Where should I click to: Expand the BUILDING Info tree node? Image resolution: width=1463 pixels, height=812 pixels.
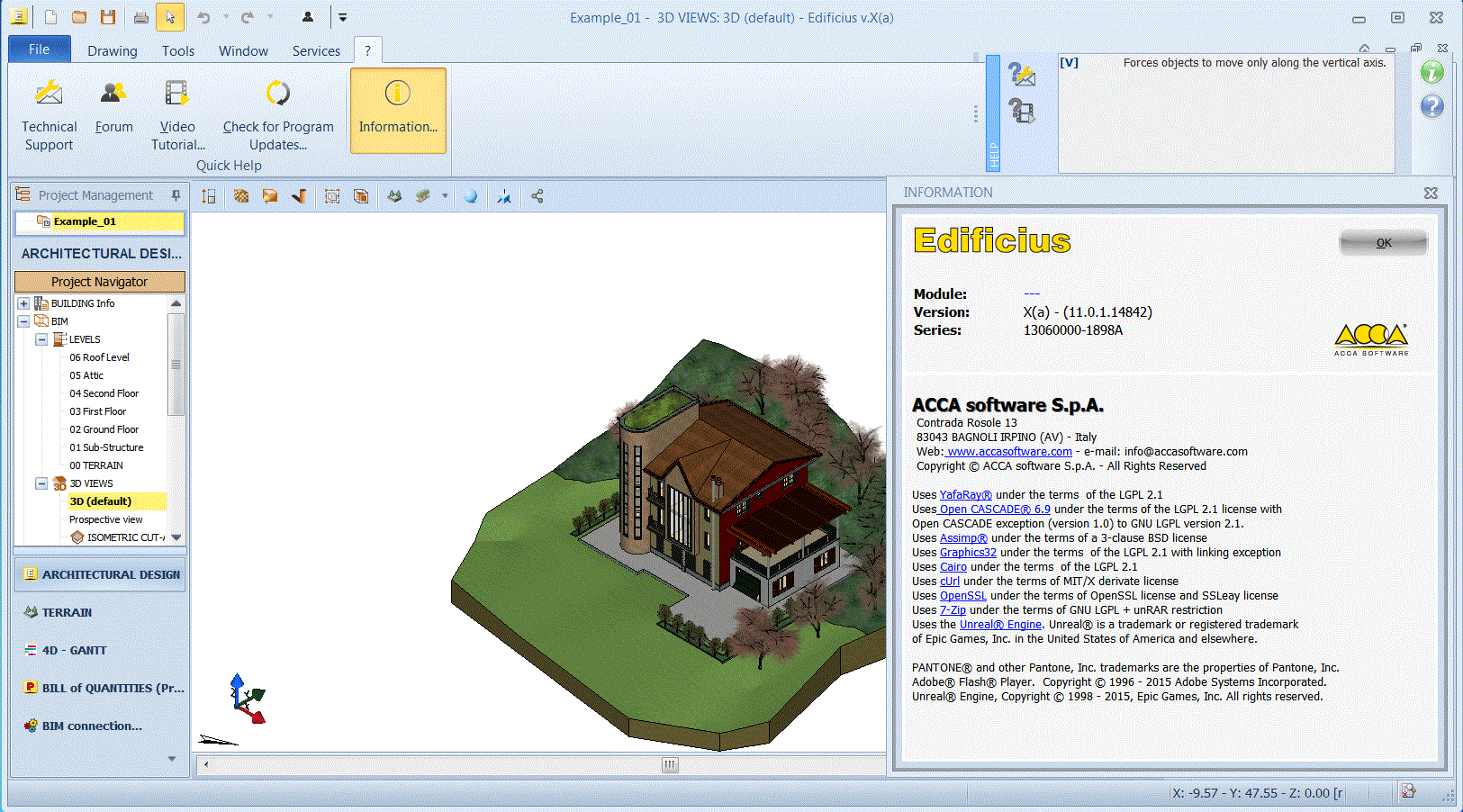[x=23, y=302]
